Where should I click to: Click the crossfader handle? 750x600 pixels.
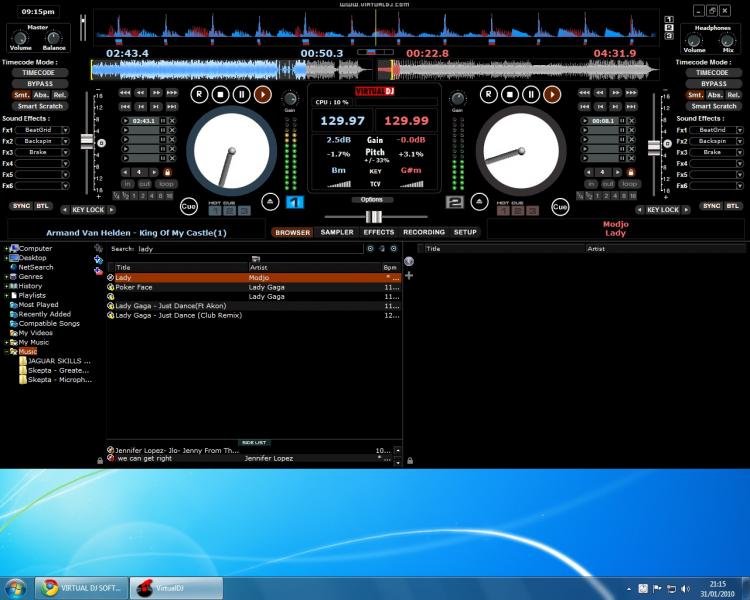(374, 217)
